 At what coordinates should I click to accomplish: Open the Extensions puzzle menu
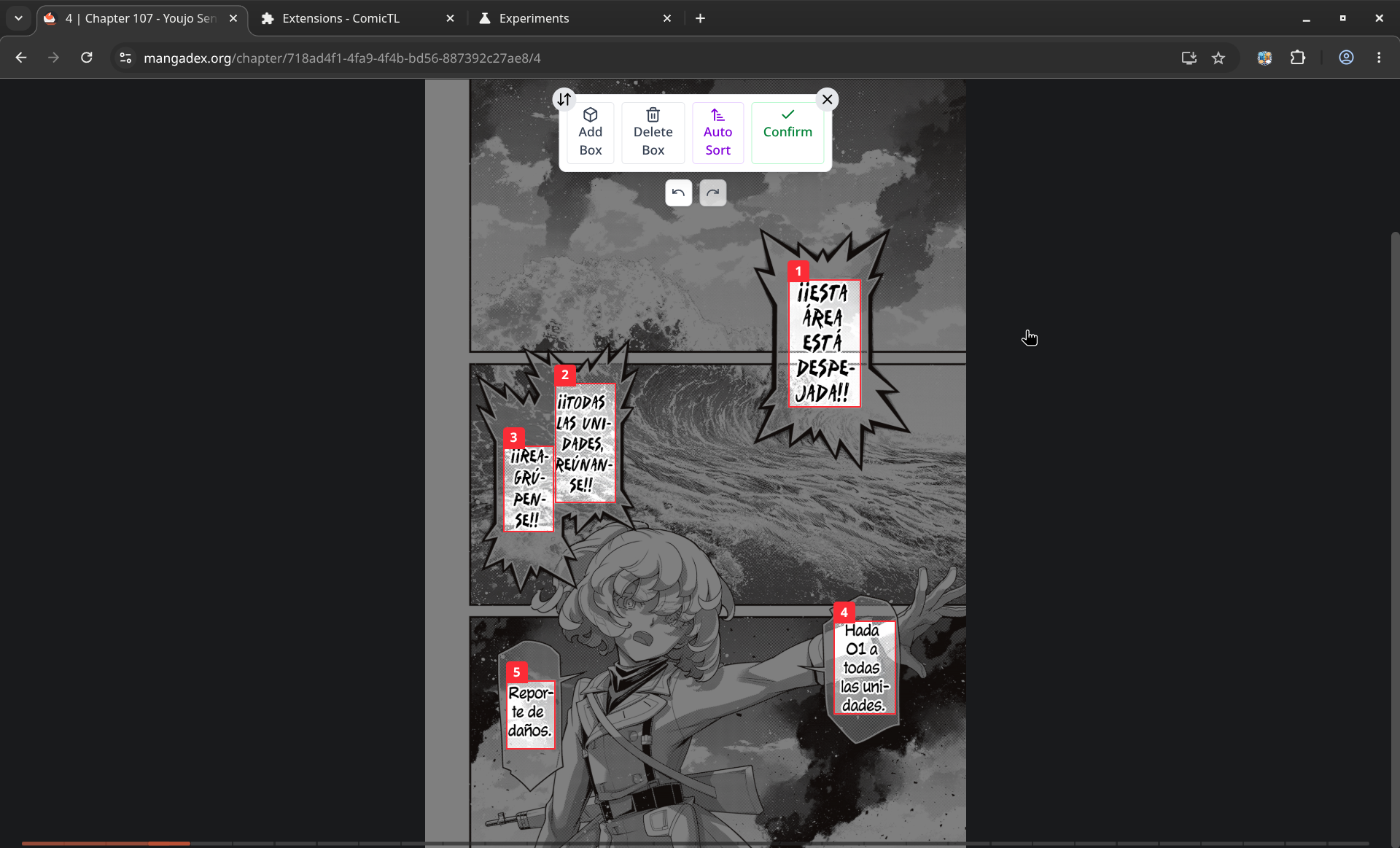[x=1298, y=58]
